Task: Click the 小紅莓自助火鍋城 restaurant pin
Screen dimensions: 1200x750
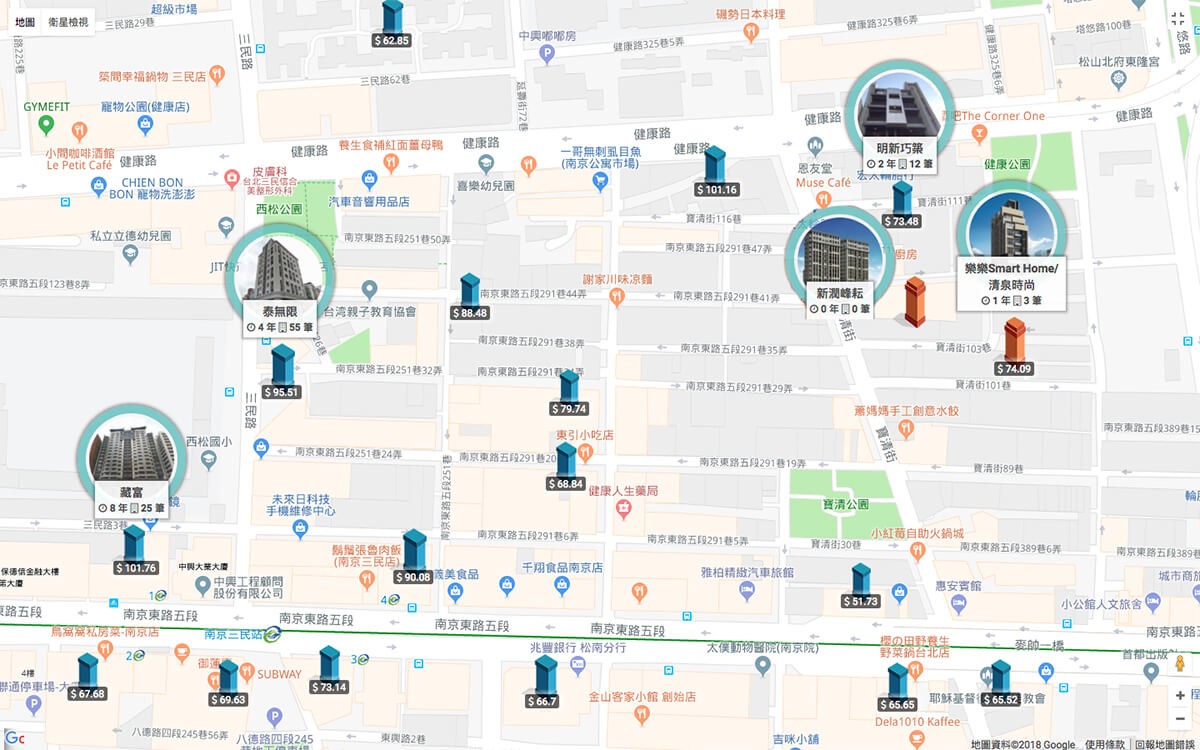Action: [x=919, y=551]
